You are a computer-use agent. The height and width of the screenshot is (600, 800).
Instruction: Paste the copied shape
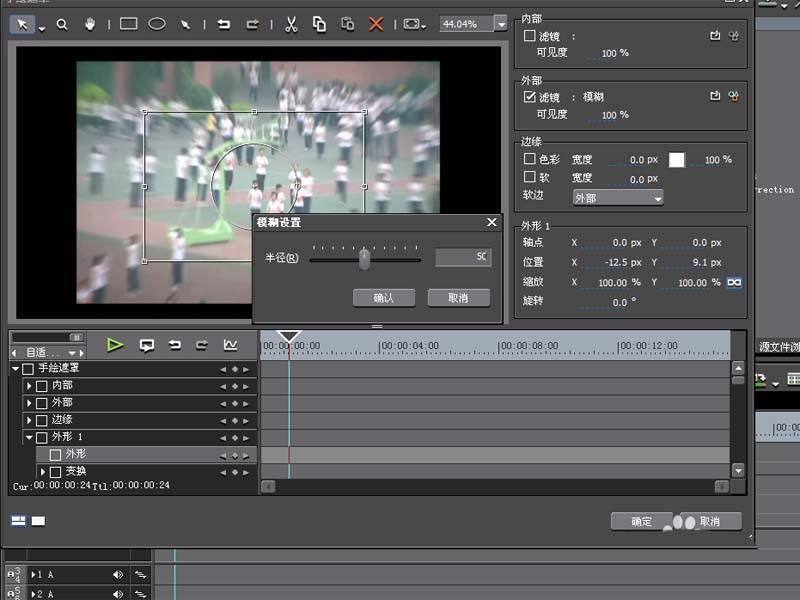[x=347, y=24]
